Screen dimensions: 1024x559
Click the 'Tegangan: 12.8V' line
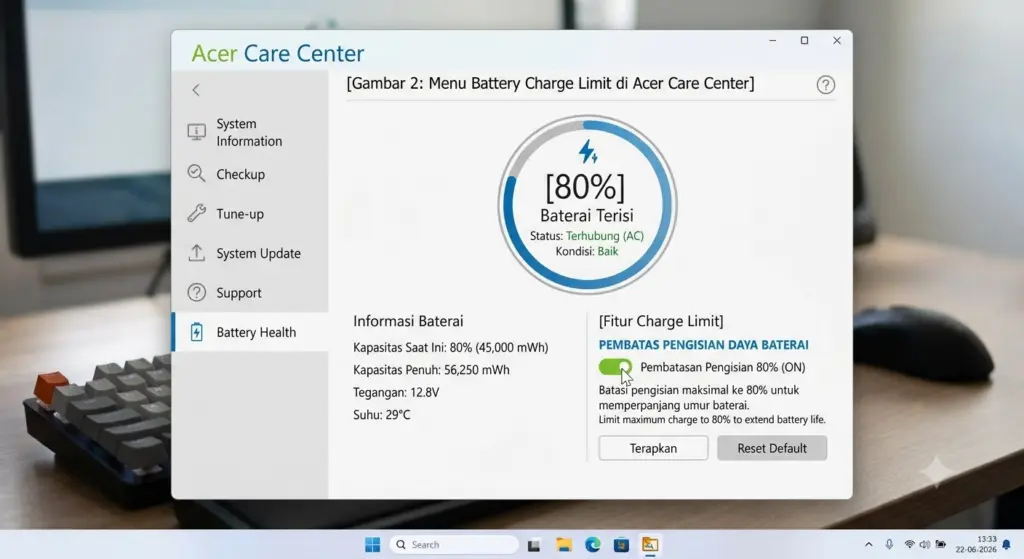pyautogui.click(x=396, y=392)
